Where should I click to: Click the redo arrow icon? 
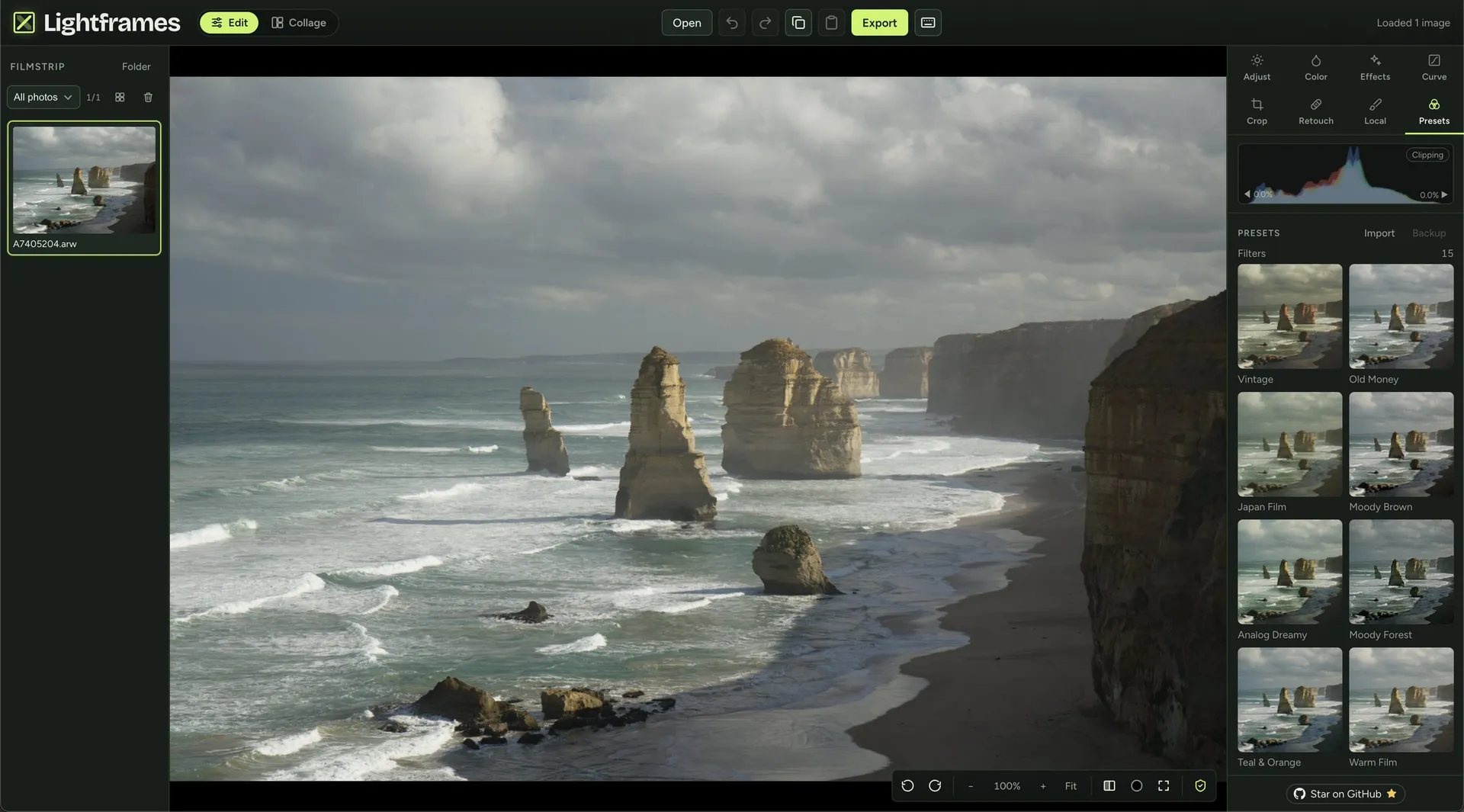point(765,23)
